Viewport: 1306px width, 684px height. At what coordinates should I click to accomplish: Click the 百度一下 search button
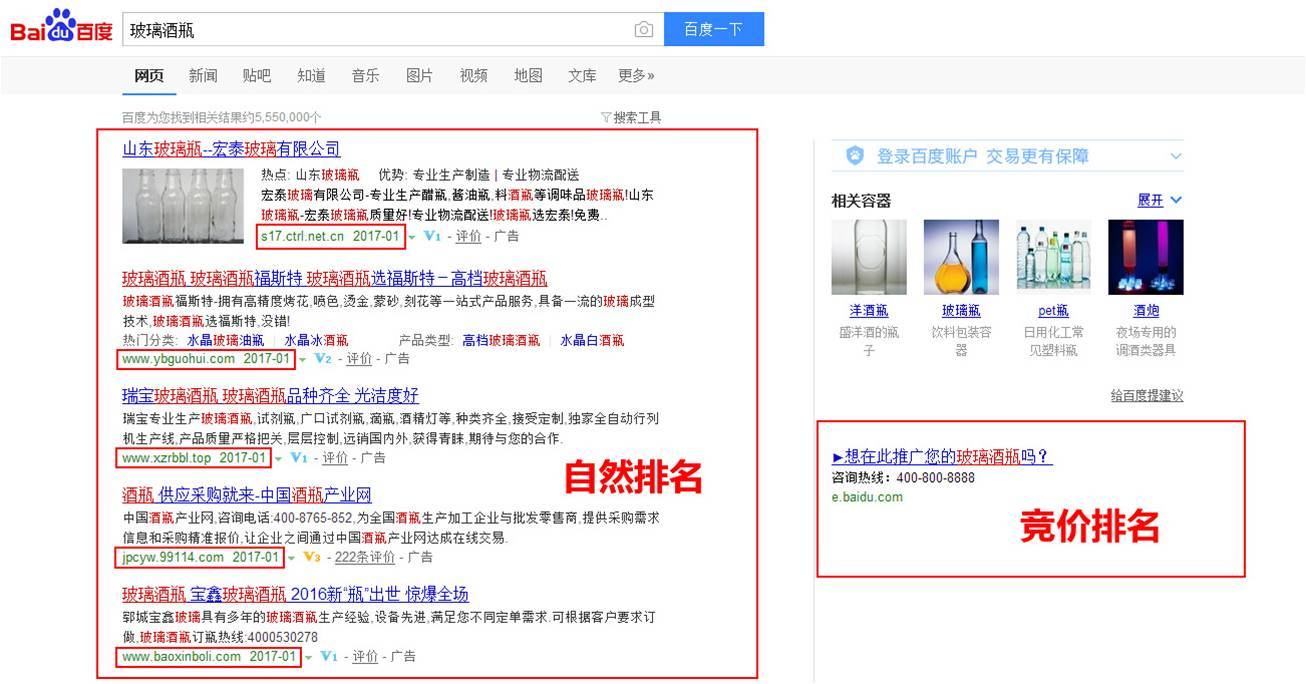(714, 29)
